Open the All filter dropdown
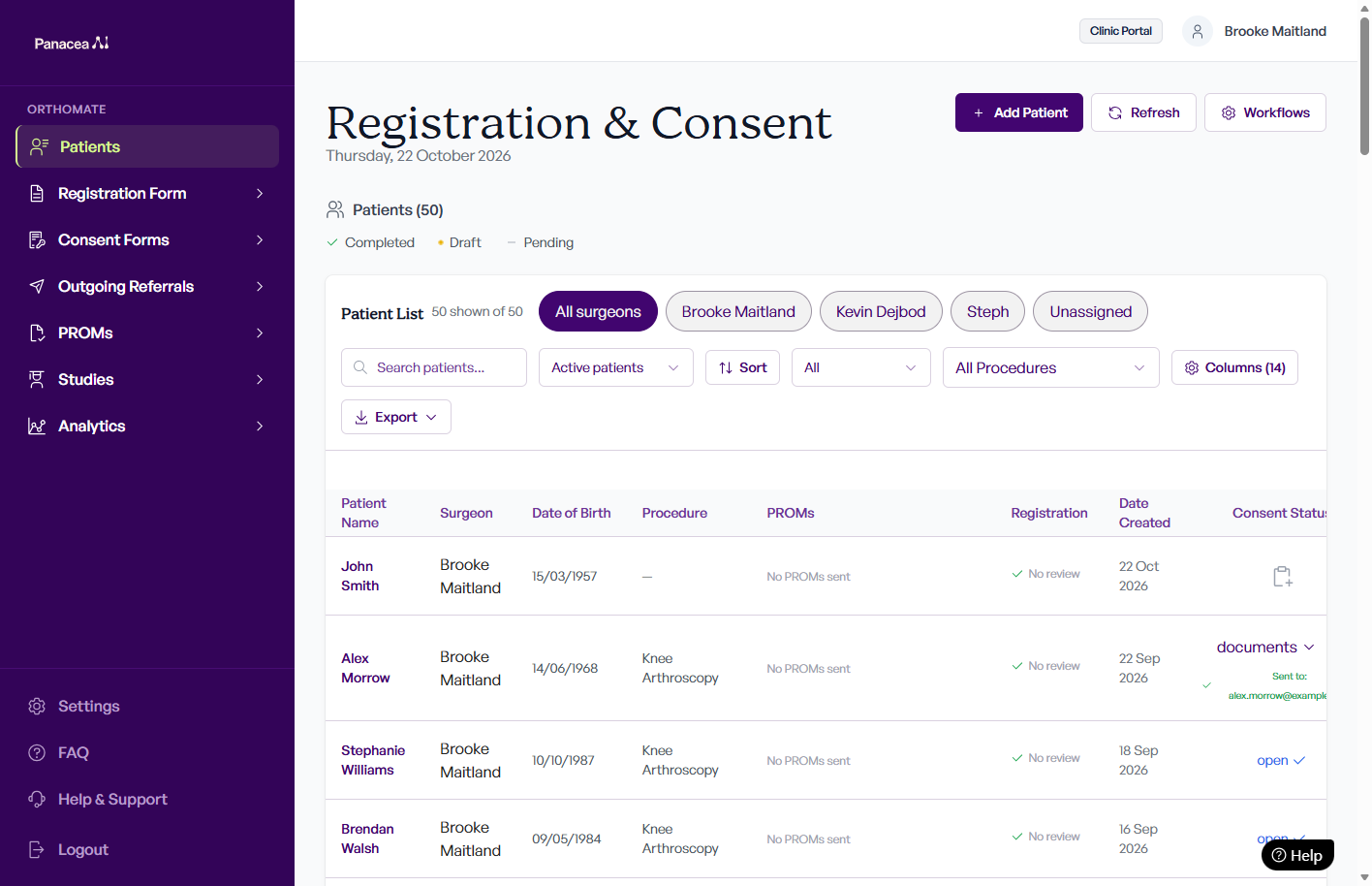 tap(861, 367)
